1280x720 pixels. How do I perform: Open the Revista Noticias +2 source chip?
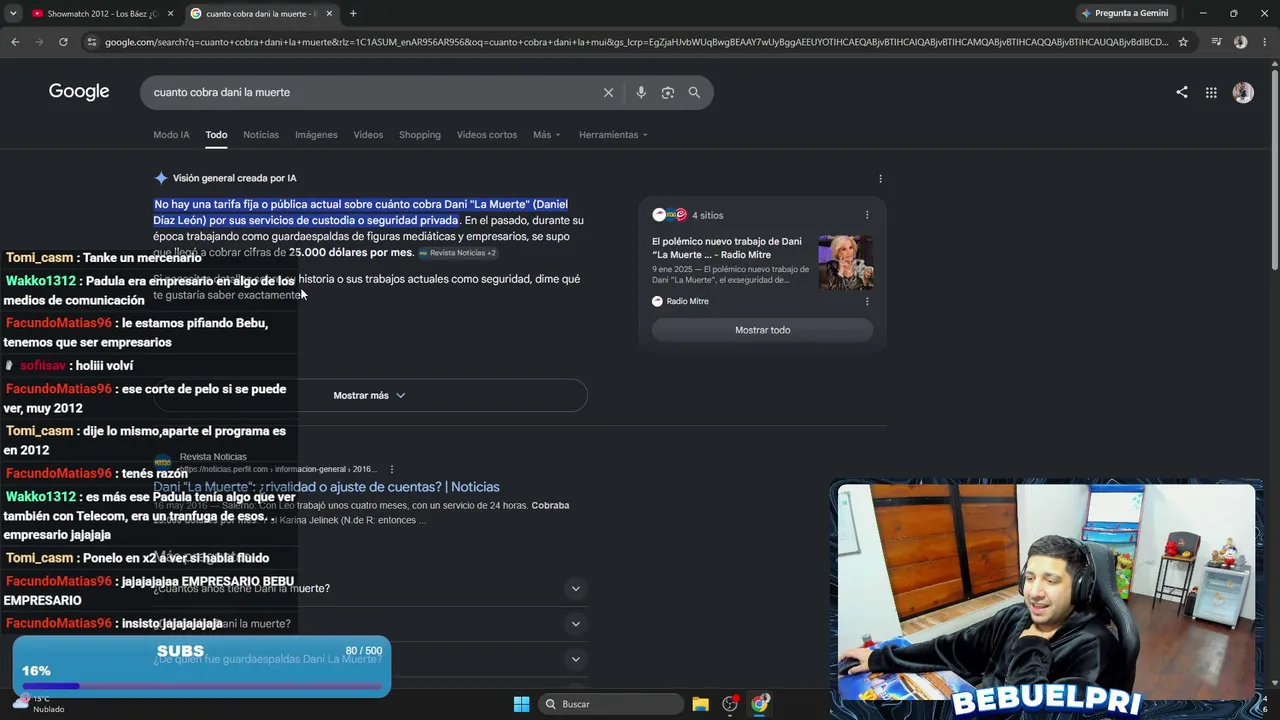pyautogui.click(x=457, y=253)
